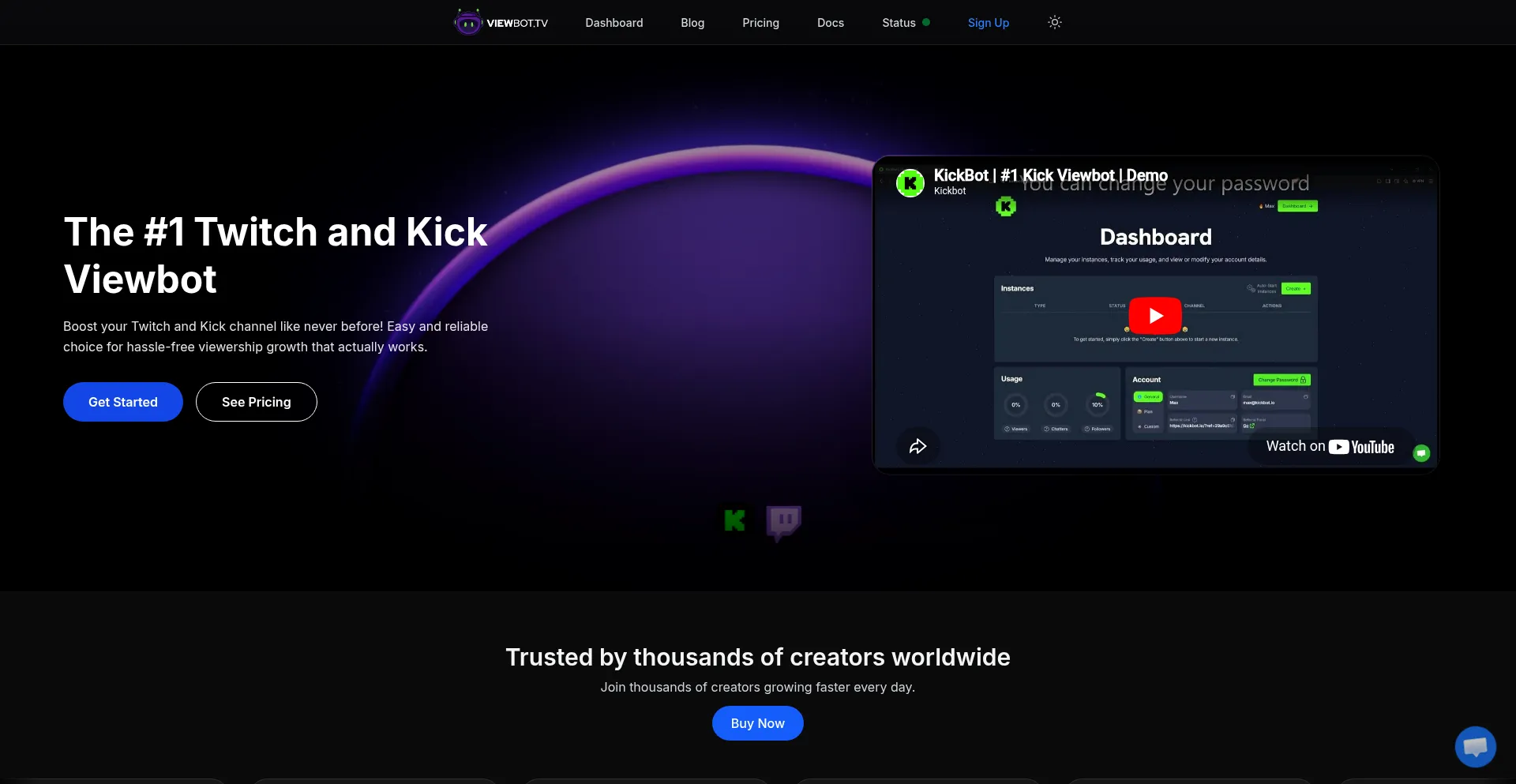Click Watch on YouTube
The height and width of the screenshot is (784, 1516).
1330,447
